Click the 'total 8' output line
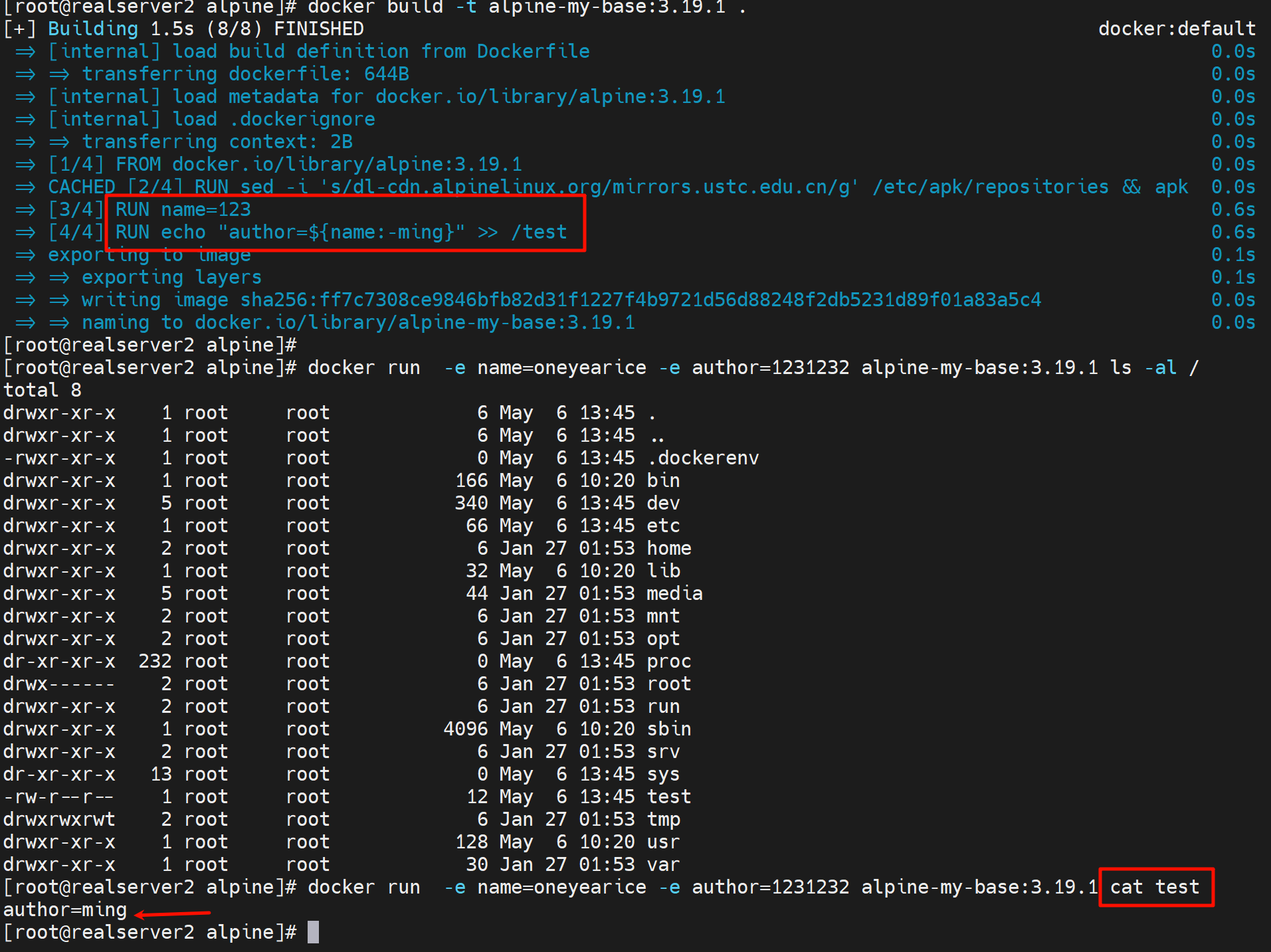Image resolution: width=1271 pixels, height=952 pixels. (x=43, y=390)
